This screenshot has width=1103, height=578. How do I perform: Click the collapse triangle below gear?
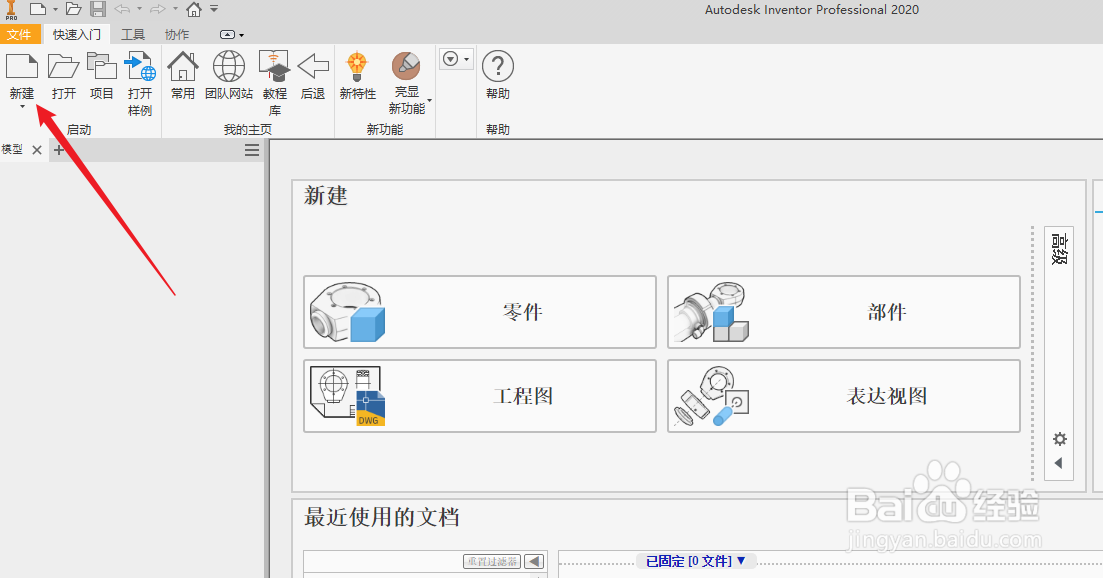click(x=1059, y=463)
